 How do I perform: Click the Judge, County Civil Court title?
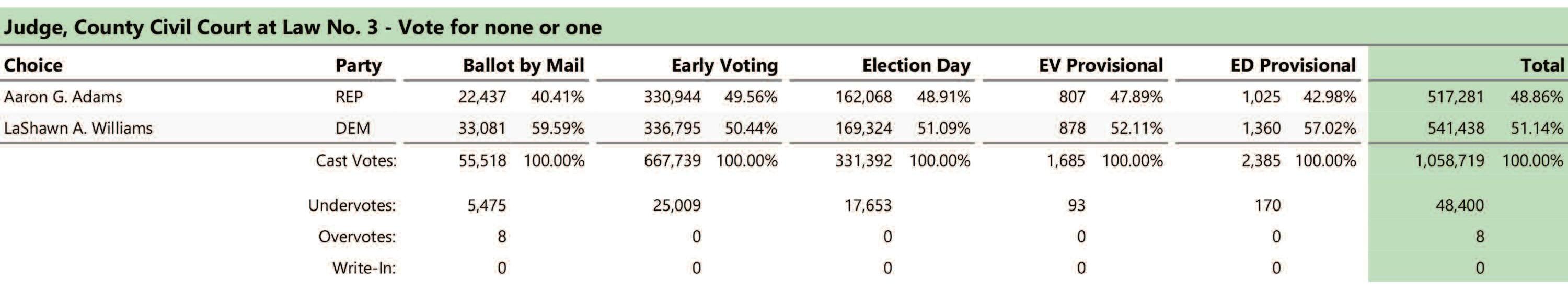303,27
